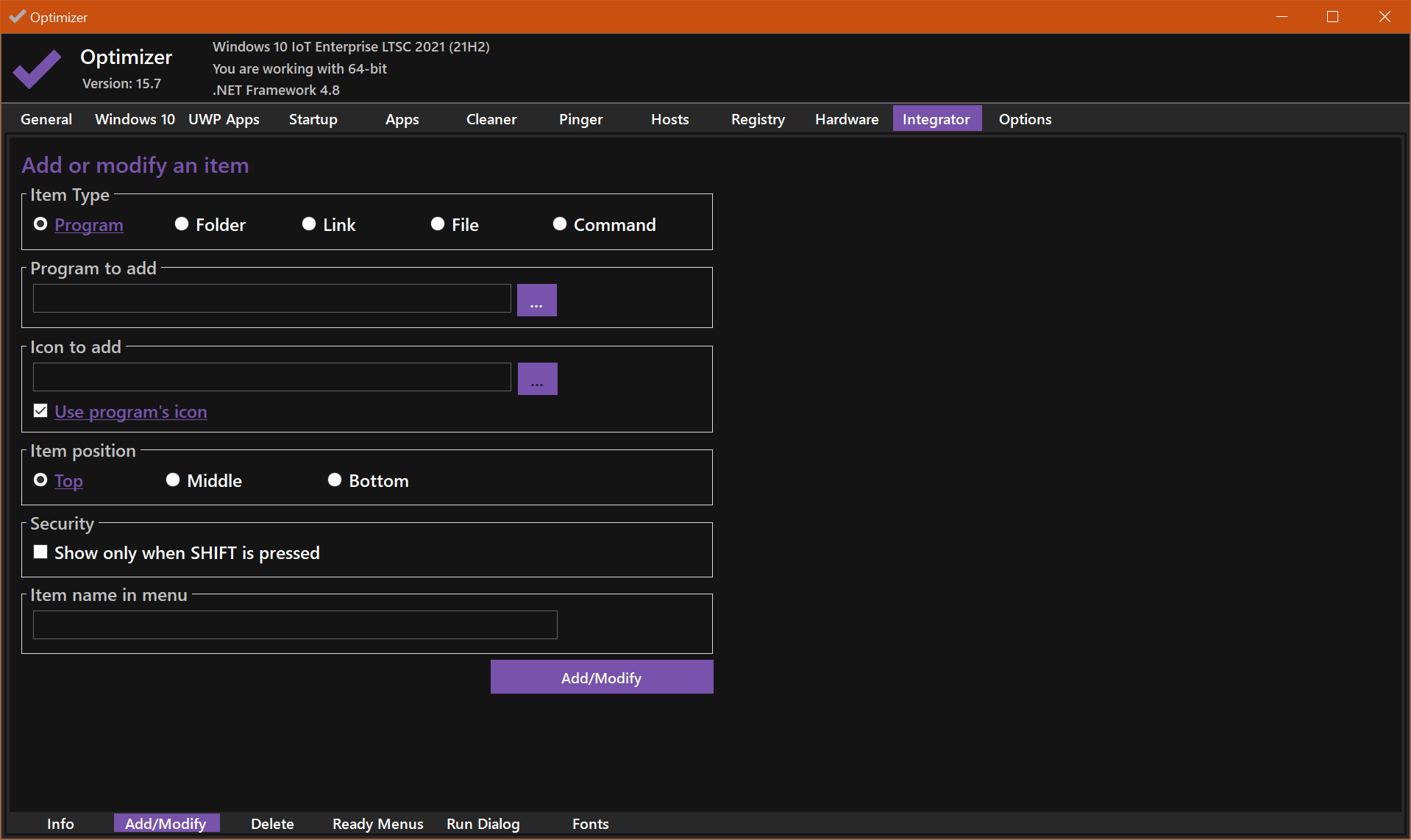Click the Add/Modify button

pyautogui.click(x=601, y=677)
